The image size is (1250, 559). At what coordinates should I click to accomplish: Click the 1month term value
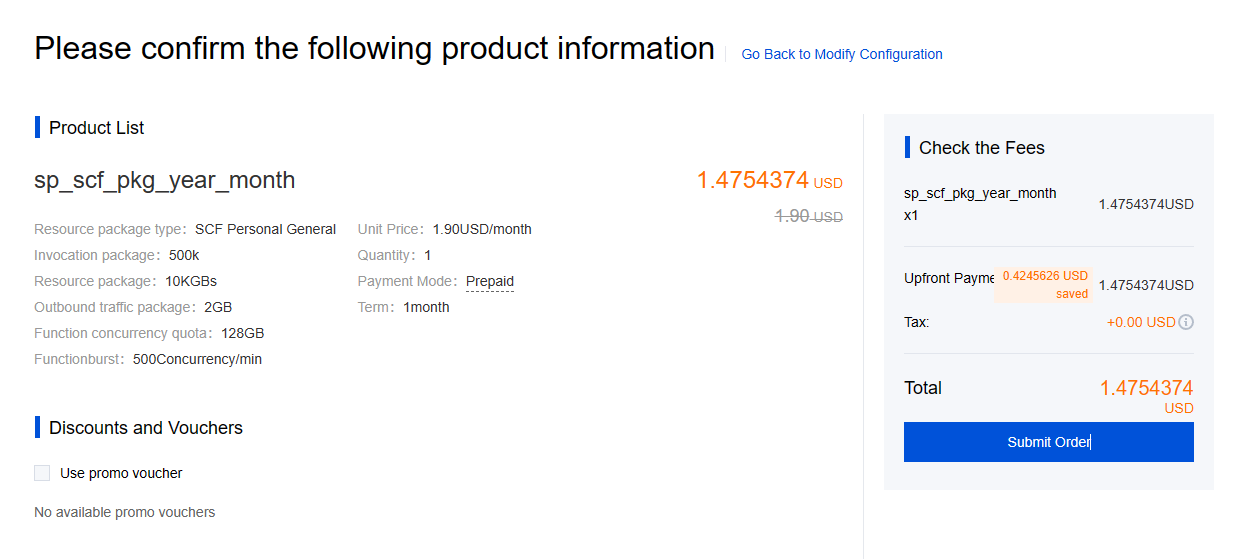click(x=426, y=307)
